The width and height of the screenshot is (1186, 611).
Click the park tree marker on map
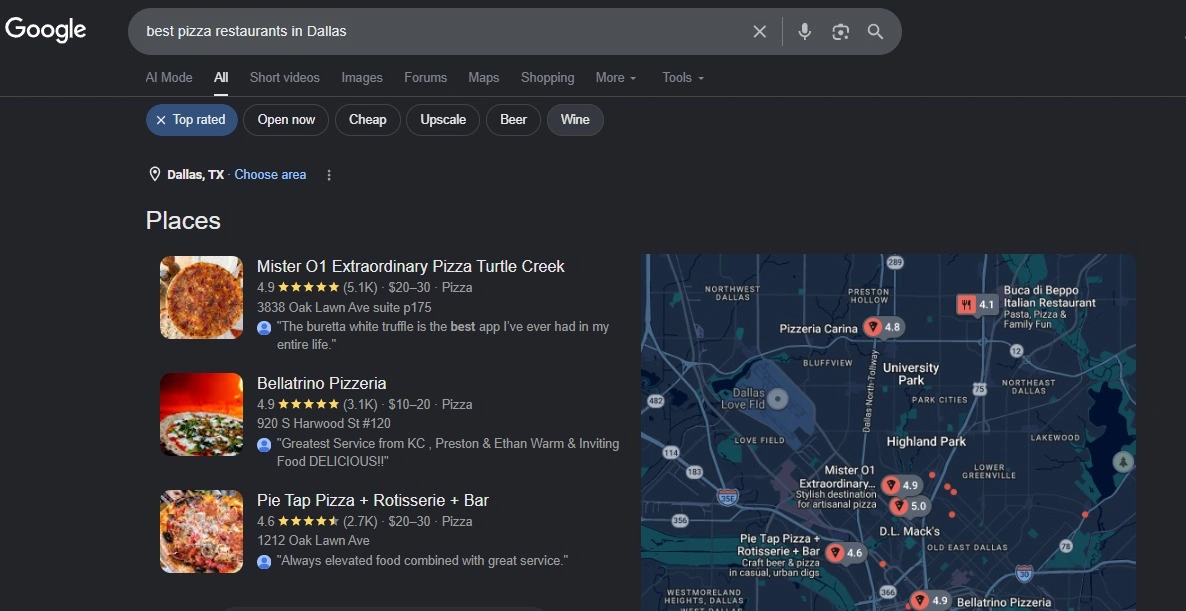(1123, 461)
